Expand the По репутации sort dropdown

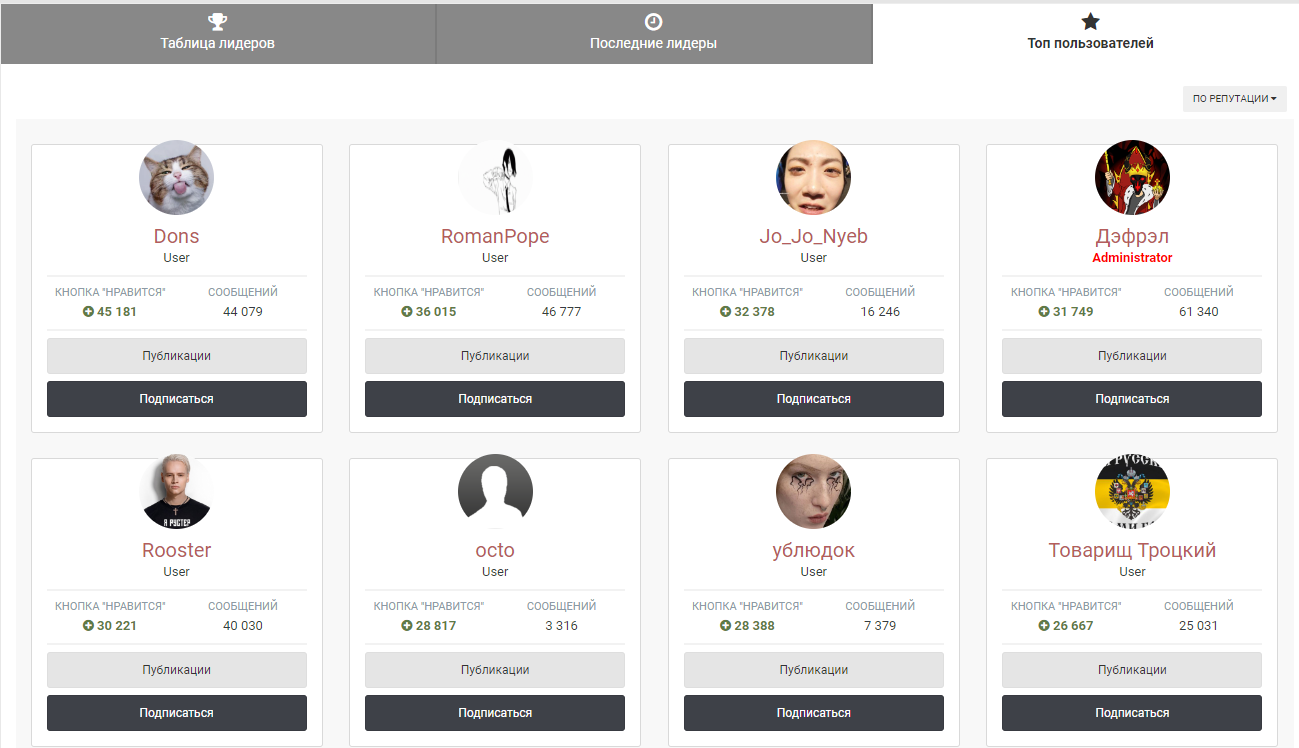[1234, 99]
